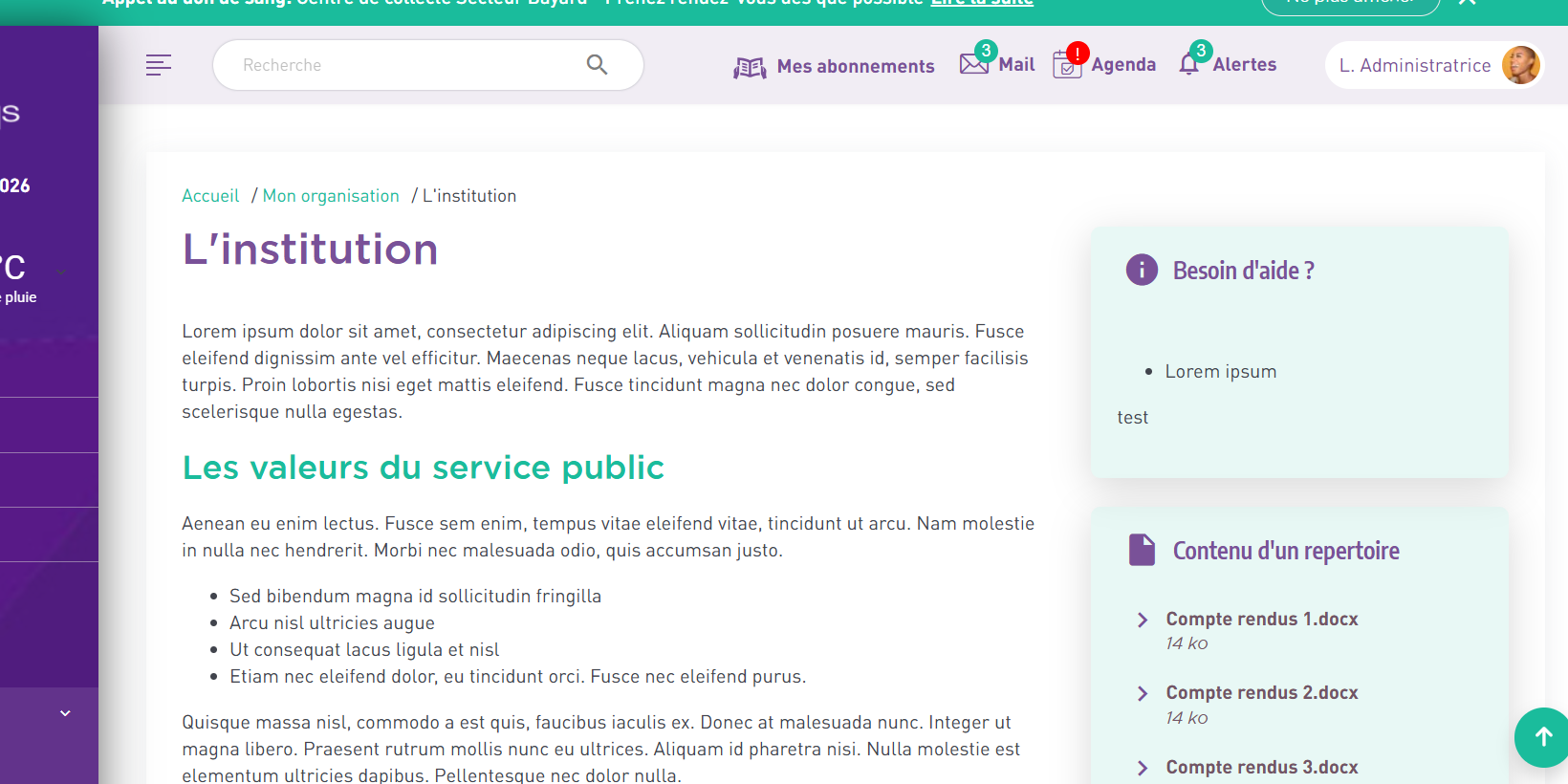Toggle the sidebar hamburger menu
This screenshot has width=1568, height=784.
point(159,65)
